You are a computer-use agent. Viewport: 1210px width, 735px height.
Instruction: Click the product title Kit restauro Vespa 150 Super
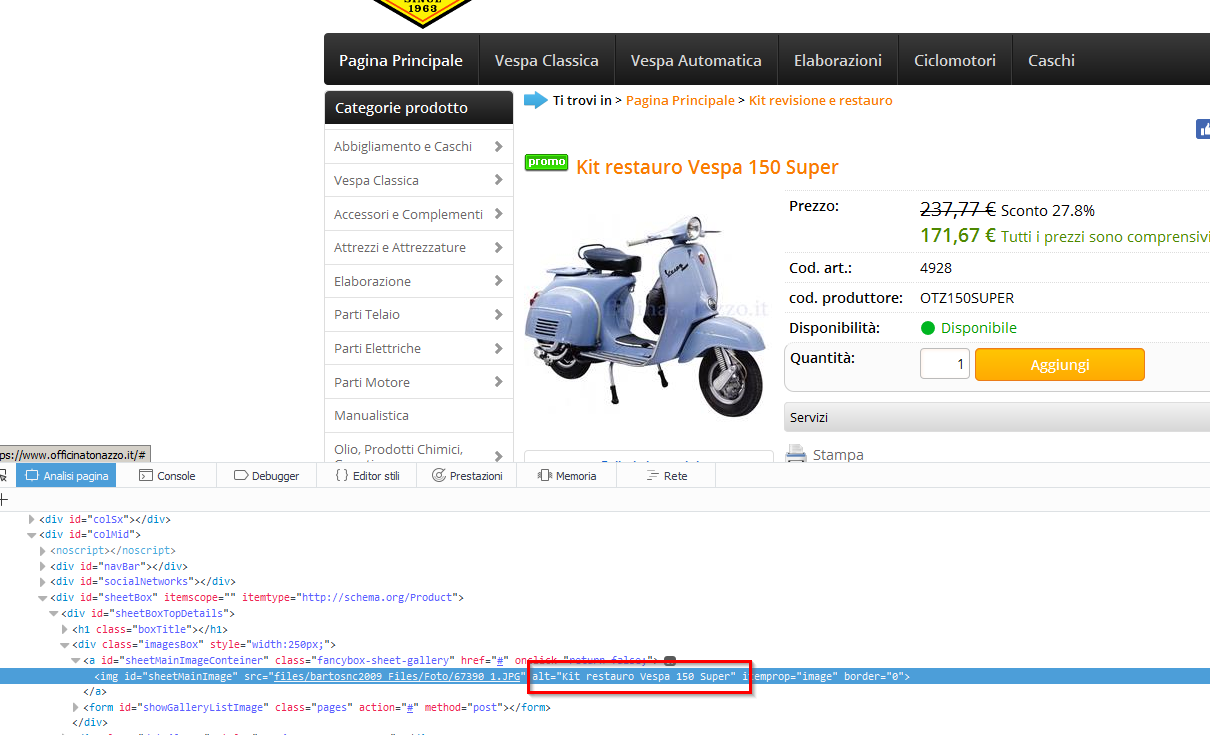[x=707, y=167]
